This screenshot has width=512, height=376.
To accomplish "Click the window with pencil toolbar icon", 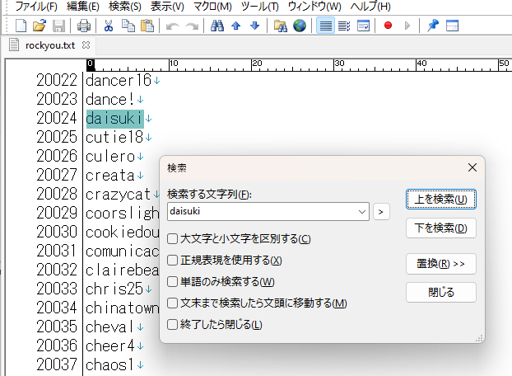I will click(x=363, y=26).
